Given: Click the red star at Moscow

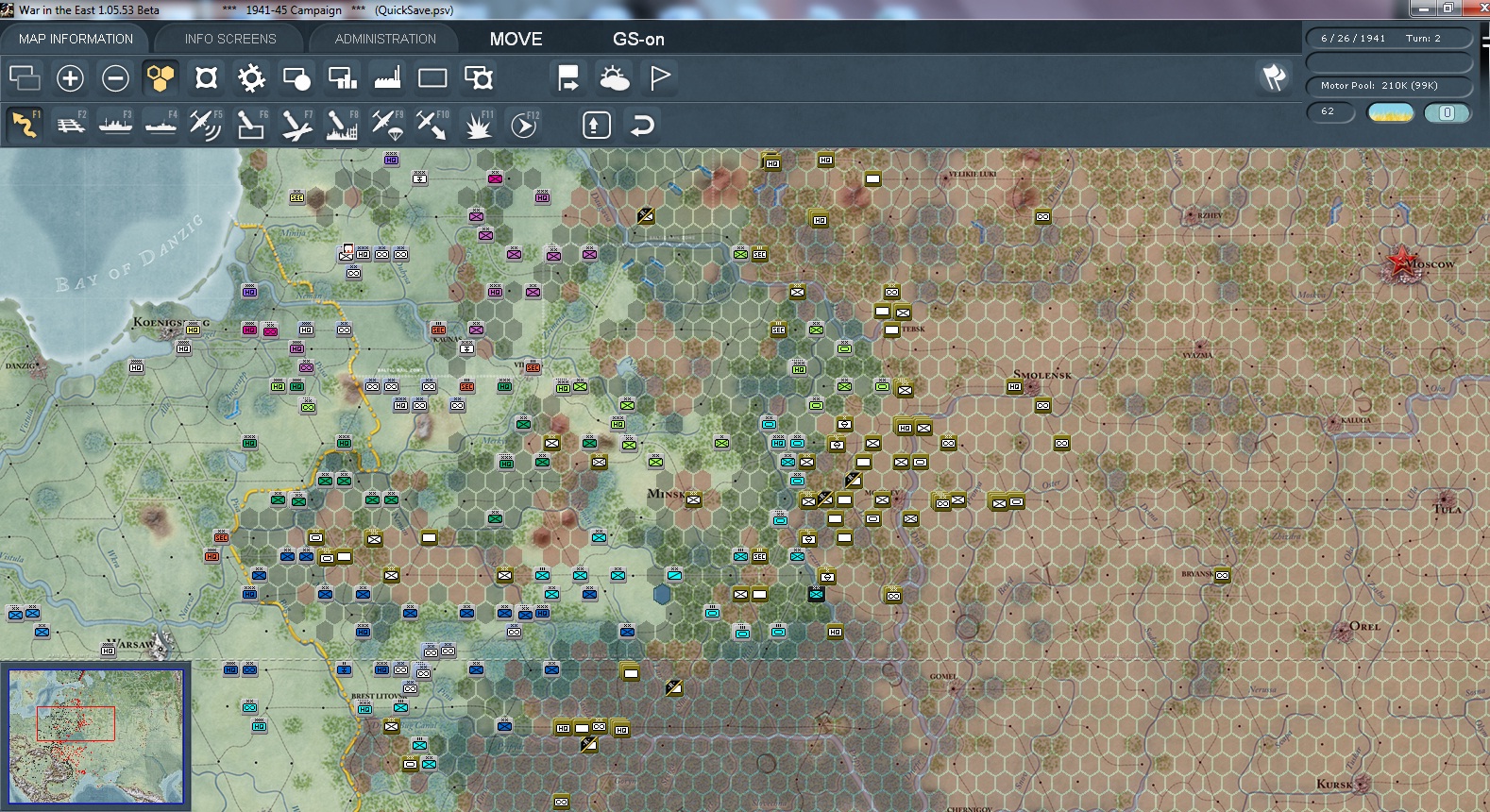Looking at the screenshot, I should click(x=1400, y=262).
